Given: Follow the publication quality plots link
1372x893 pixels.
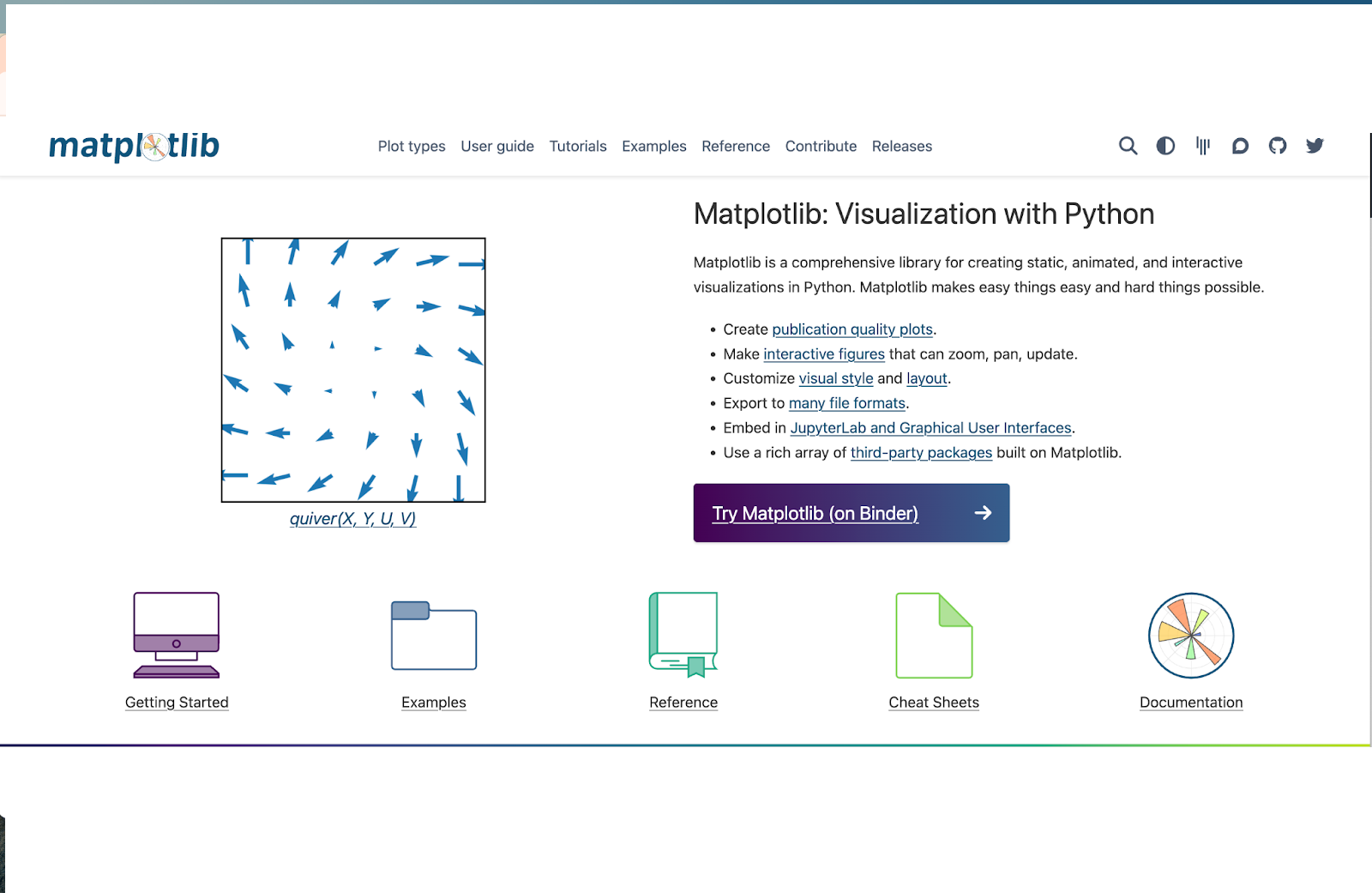Looking at the screenshot, I should [x=852, y=329].
